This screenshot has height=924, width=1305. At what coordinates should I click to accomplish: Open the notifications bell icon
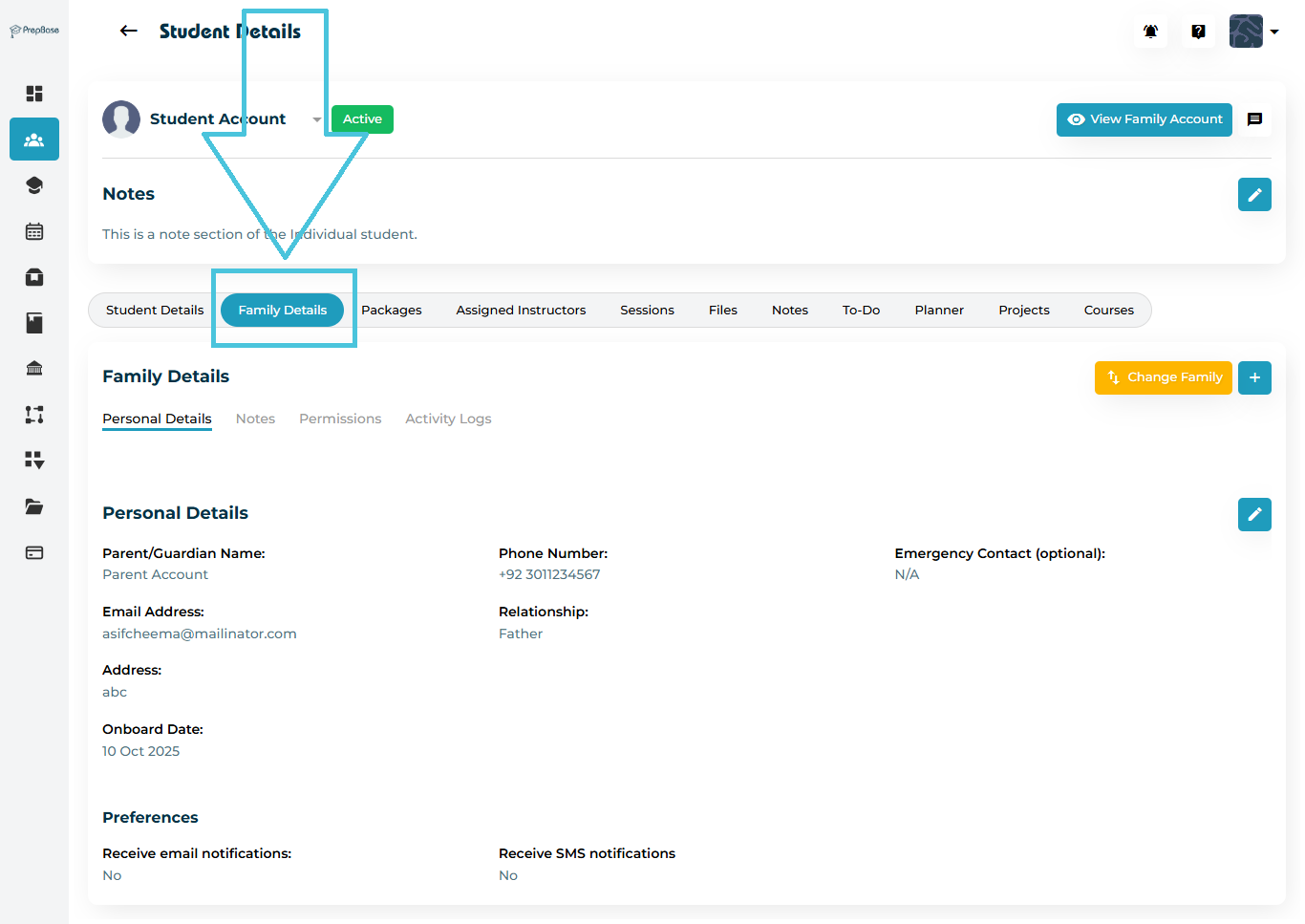coord(1150,32)
